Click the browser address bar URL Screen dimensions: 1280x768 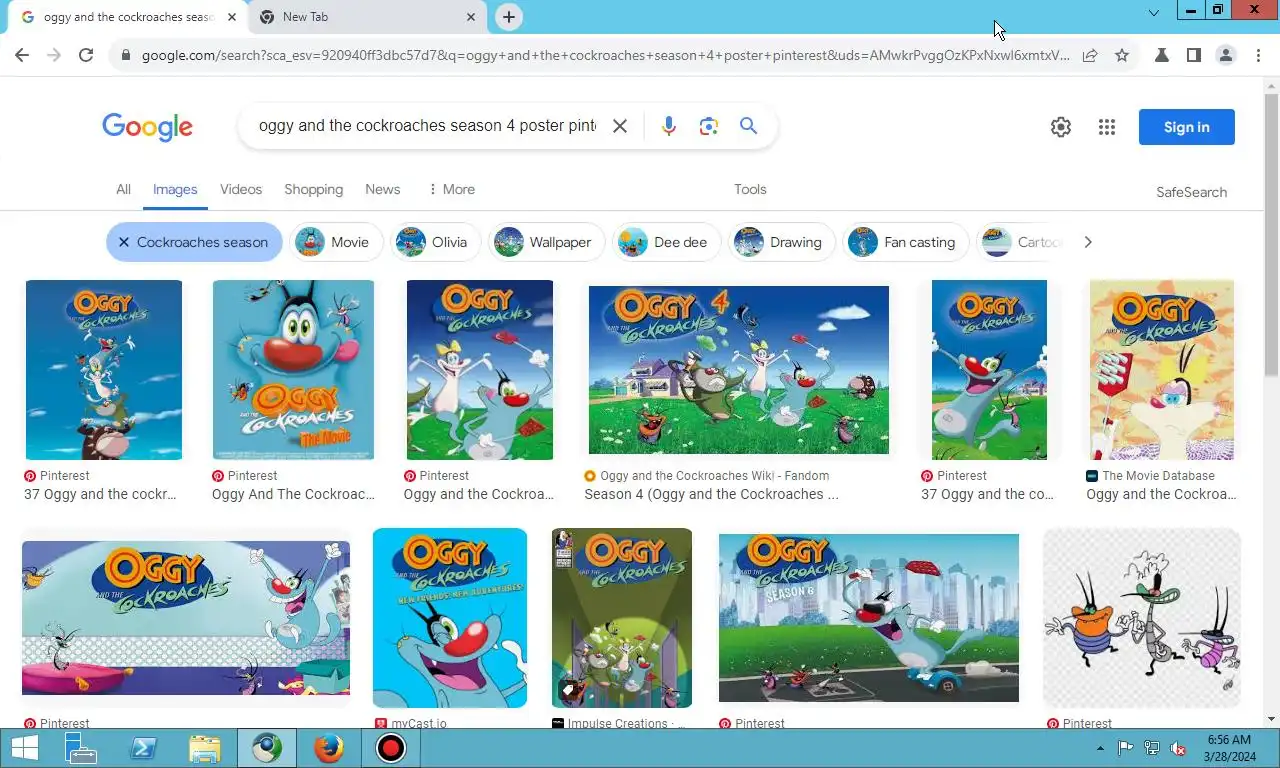pos(605,56)
